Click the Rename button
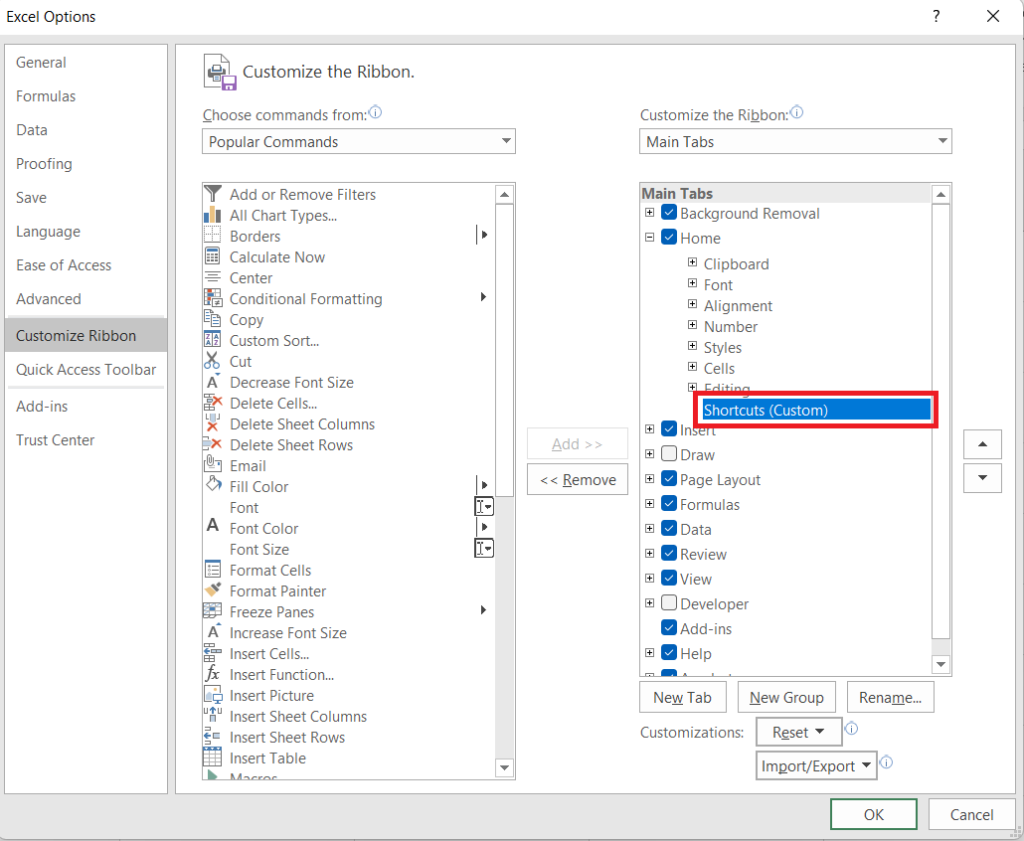 point(890,696)
